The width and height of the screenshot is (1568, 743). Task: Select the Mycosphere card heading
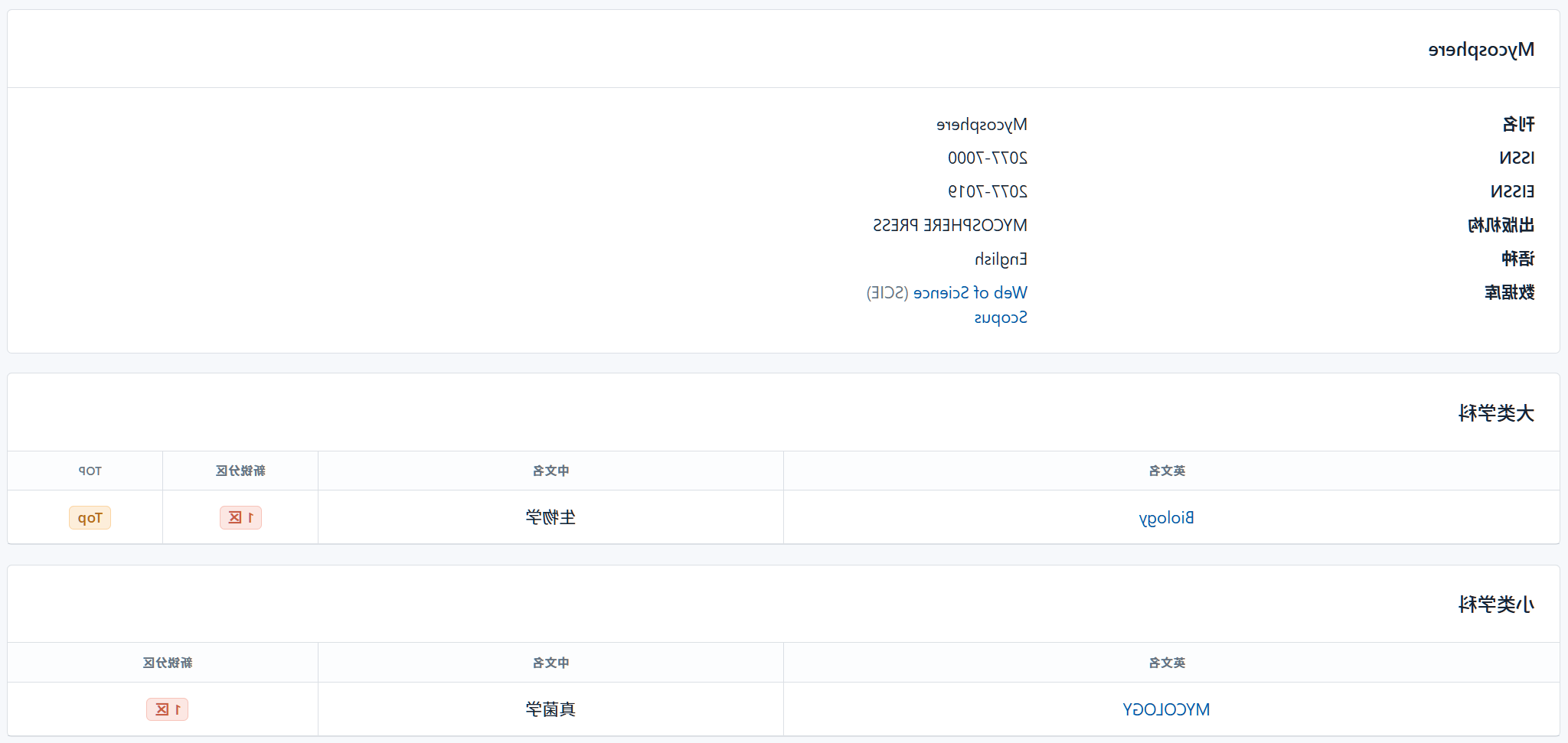point(1481,50)
